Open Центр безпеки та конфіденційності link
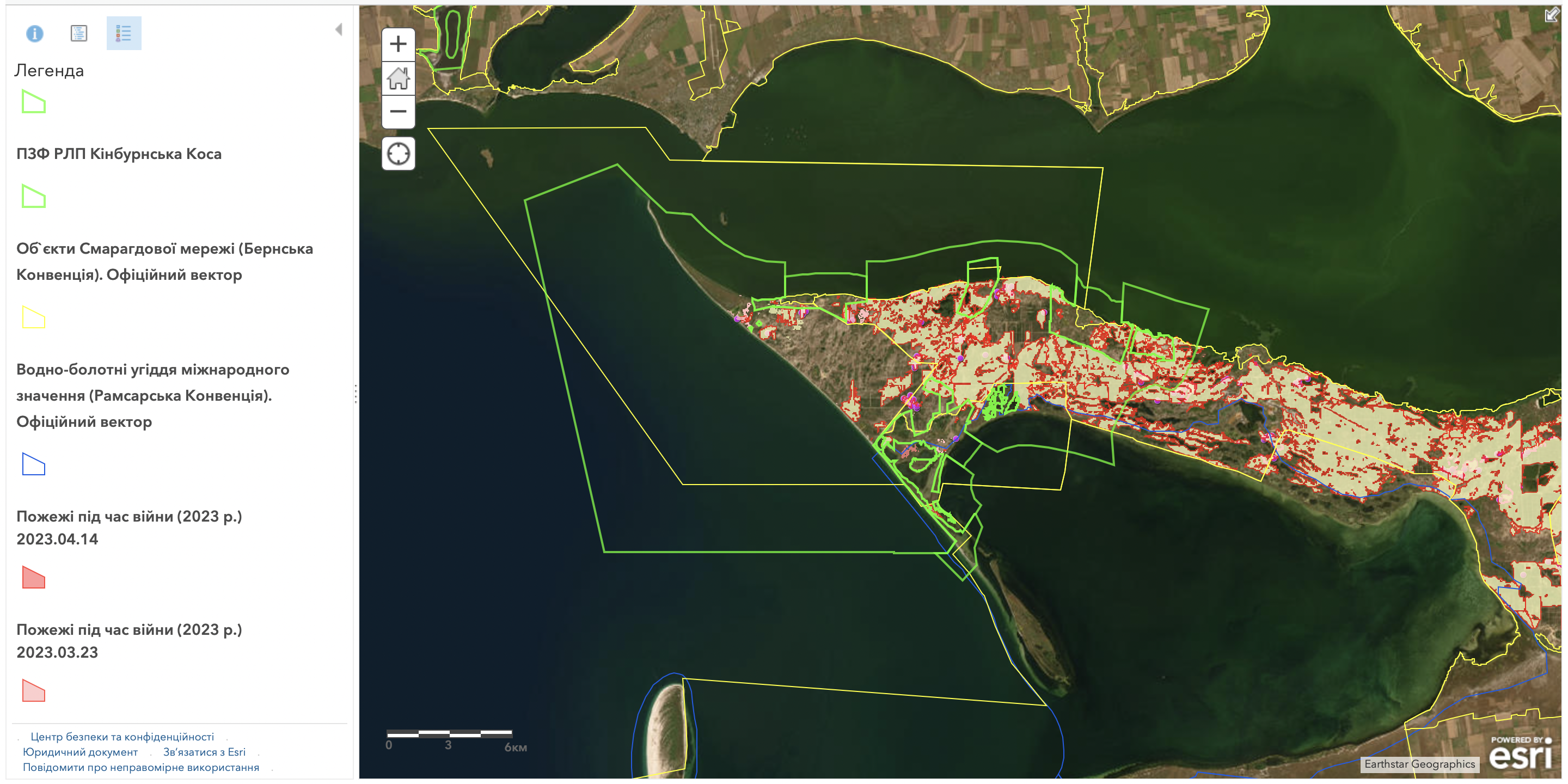This screenshot has width=1568, height=784. click(x=122, y=737)
